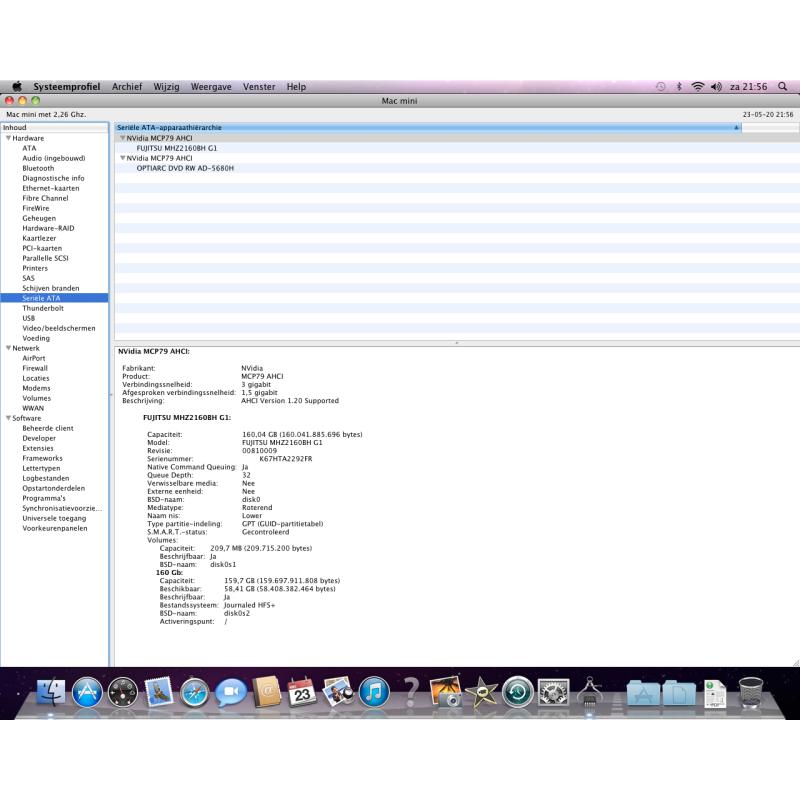Select Firewall under Netwerk
Image resolution: width=800 pixels, height=800 pixels.
pyautogui.click(x=35, y=368)
